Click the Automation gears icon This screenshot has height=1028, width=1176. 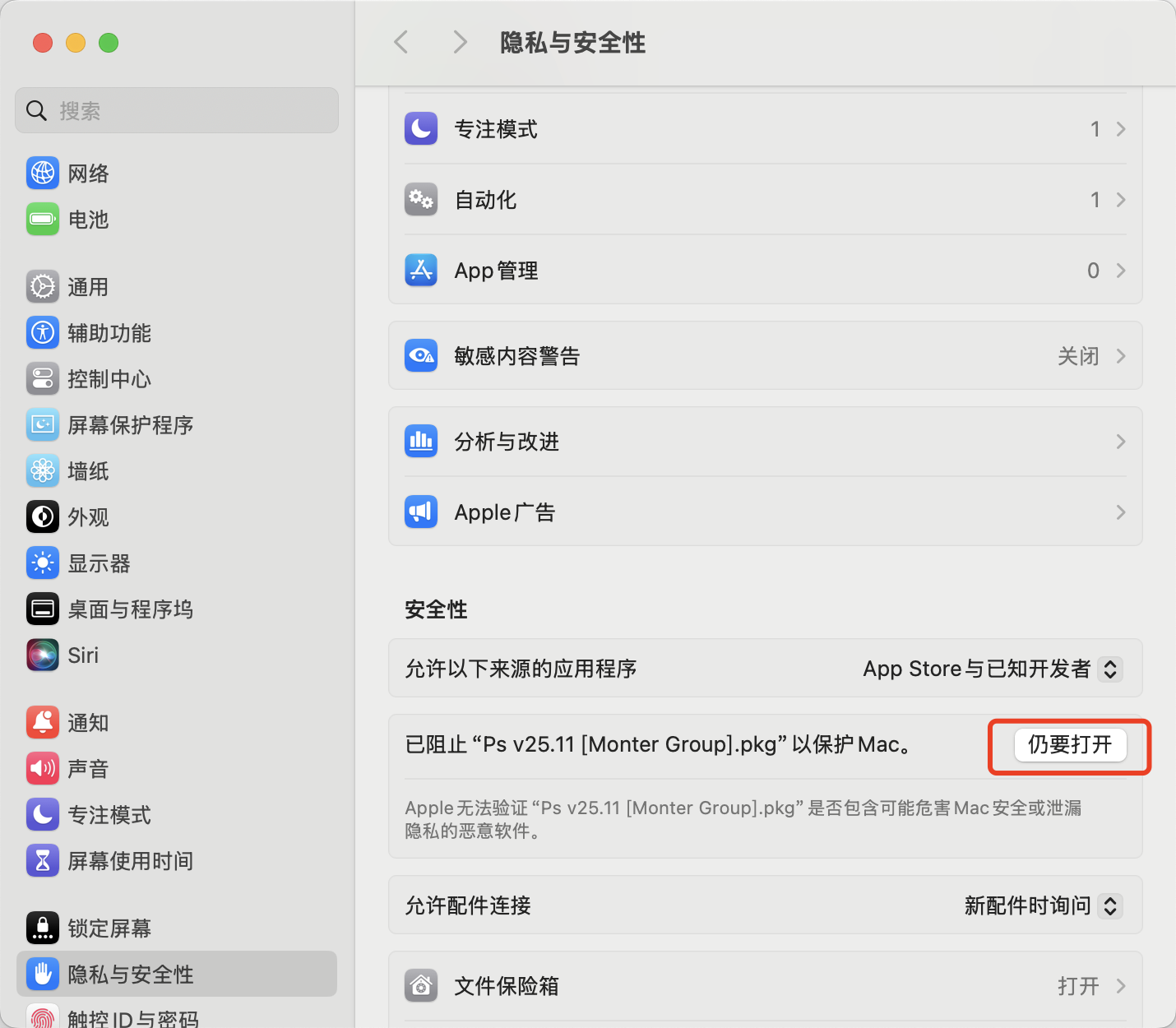pos(421,200)
